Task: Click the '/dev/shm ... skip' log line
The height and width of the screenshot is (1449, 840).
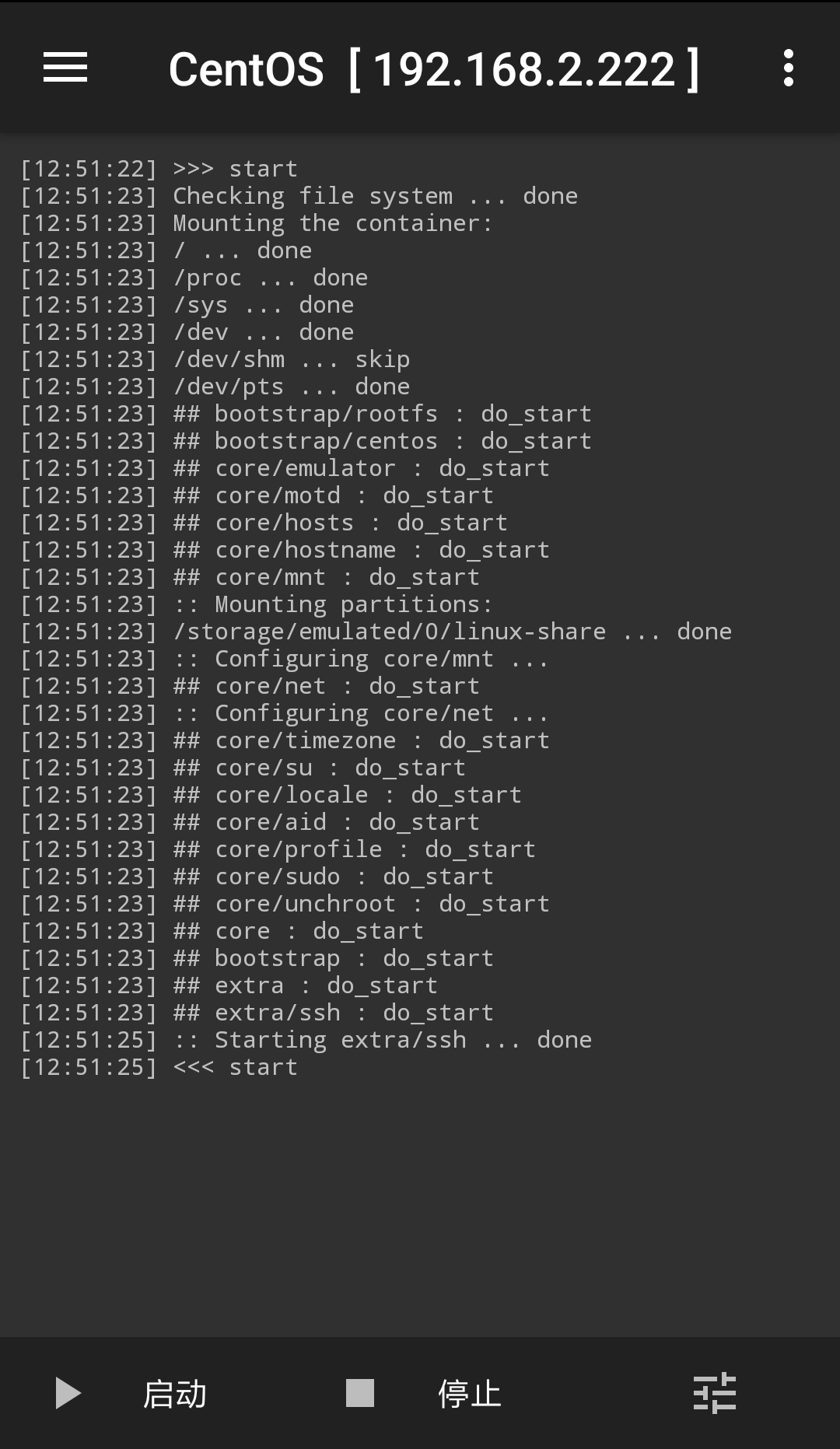Action: 292,359
